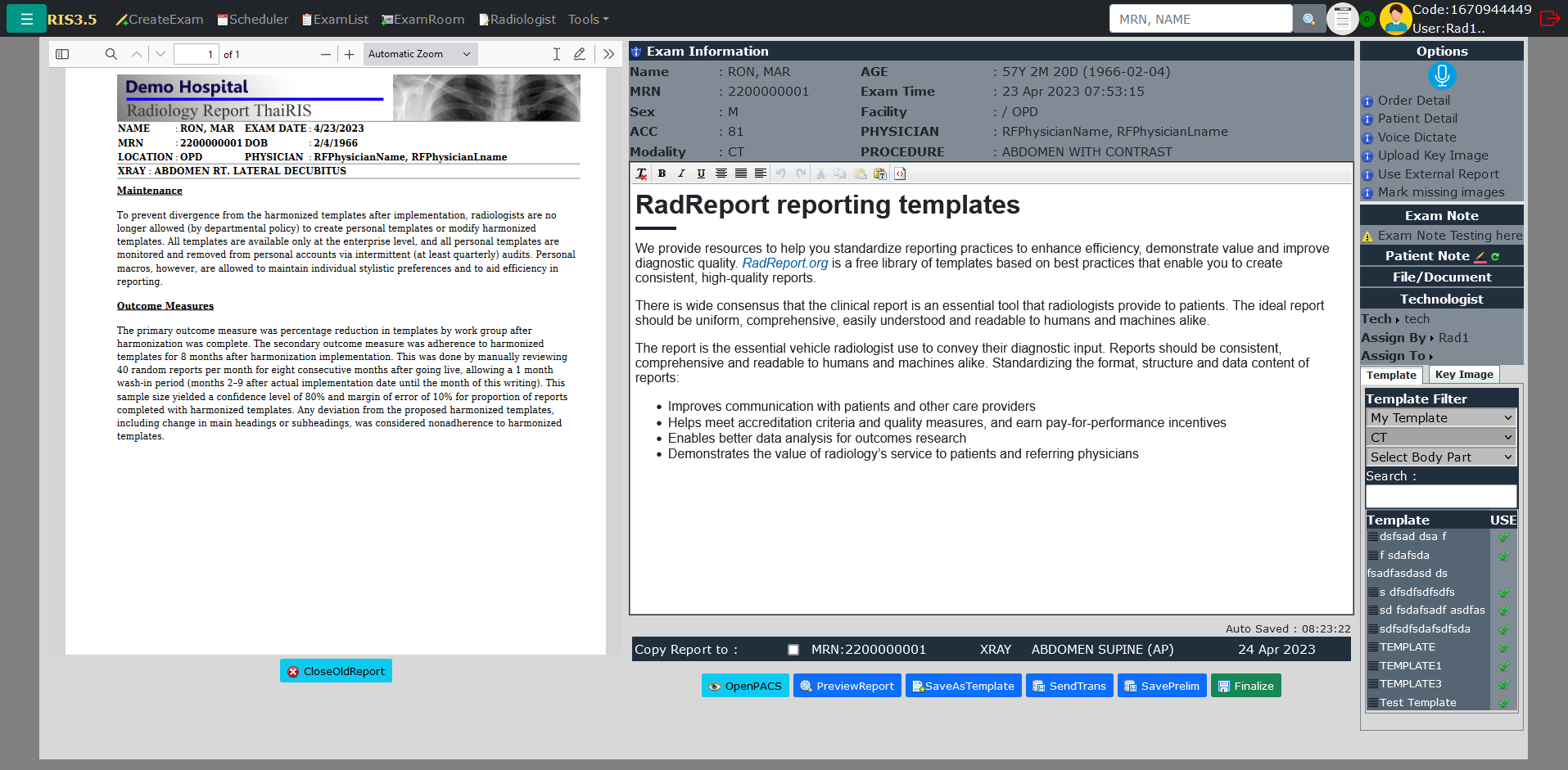Open the Automatic Zoom dropdown
Screen dimensions: 1568x770
419,54
